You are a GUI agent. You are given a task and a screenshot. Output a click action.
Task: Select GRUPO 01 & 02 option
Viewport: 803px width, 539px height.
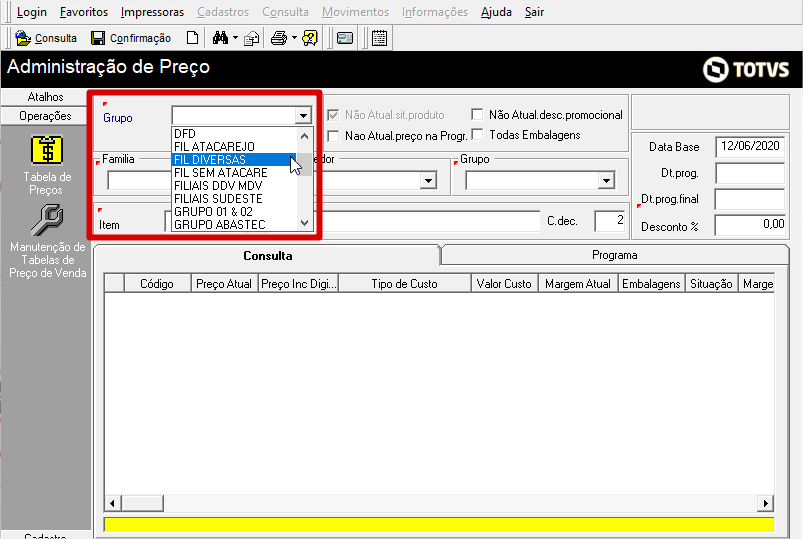[x=234, y=212]
